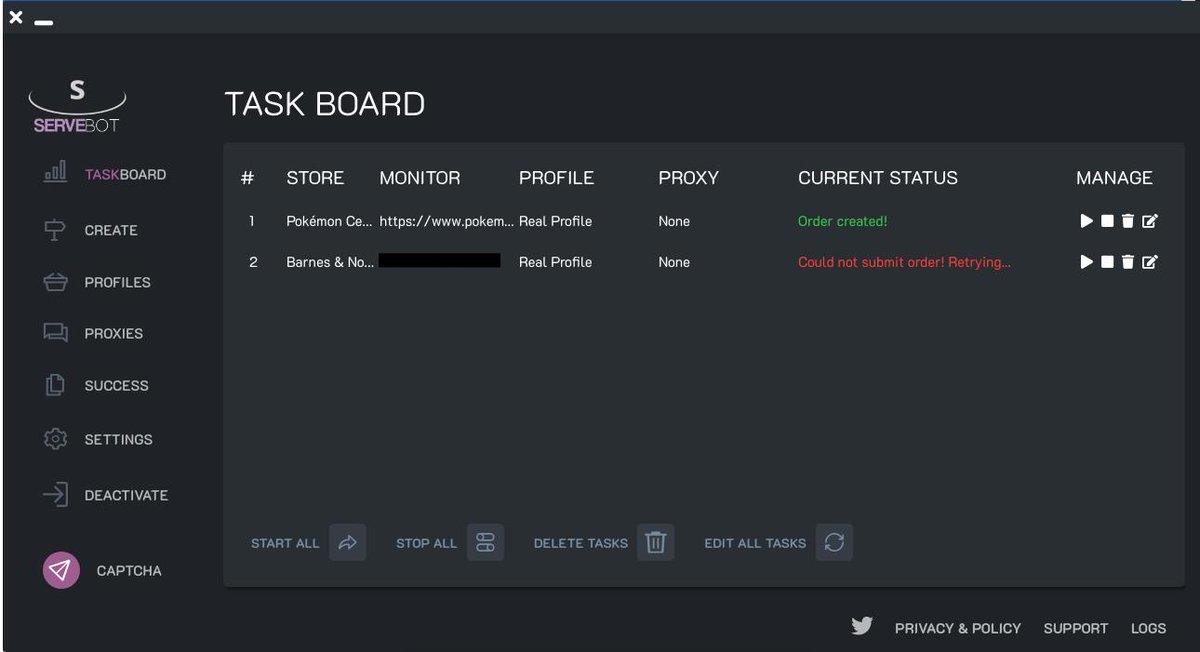Open the PROFILES section
Image resolution: width=1200 pixels, height=652 pixels.
point(117,282)
